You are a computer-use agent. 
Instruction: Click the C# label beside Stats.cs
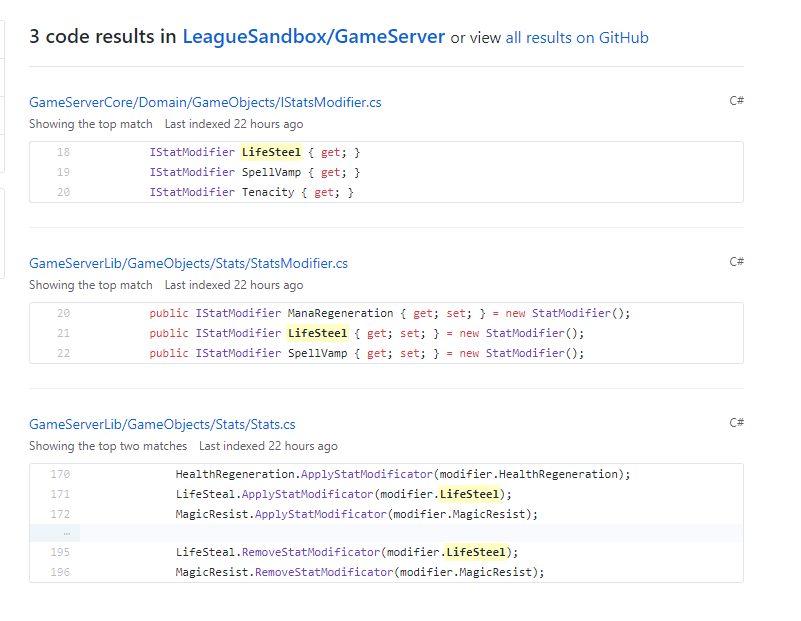coord(737,420)
